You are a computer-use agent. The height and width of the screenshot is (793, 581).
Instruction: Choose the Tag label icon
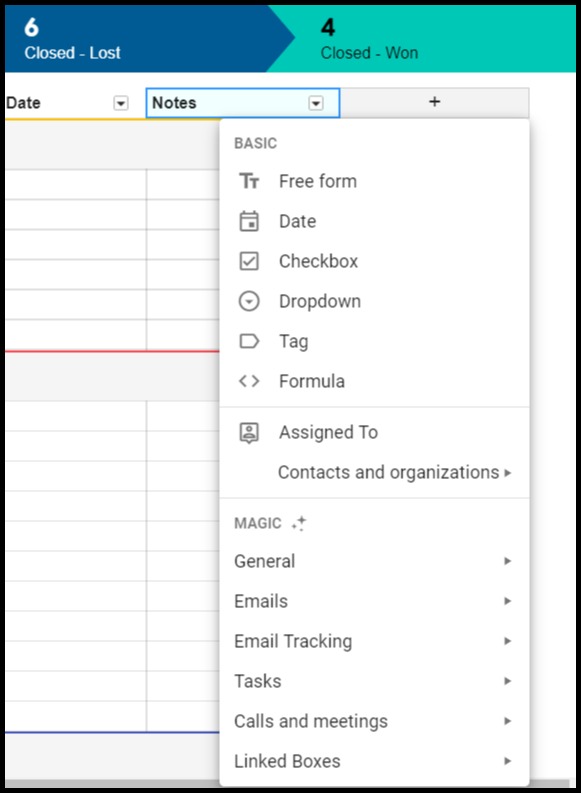pyautogui.click(x=249, y=341)
